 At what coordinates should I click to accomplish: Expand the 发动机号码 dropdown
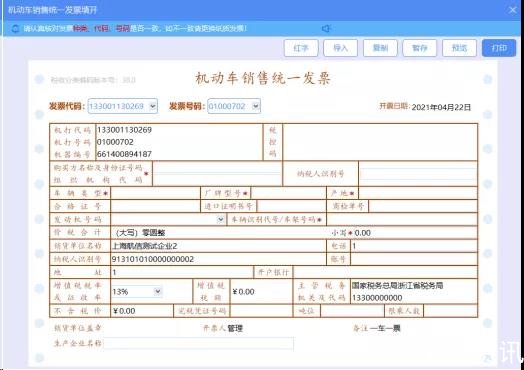click(x=221, y=220)
